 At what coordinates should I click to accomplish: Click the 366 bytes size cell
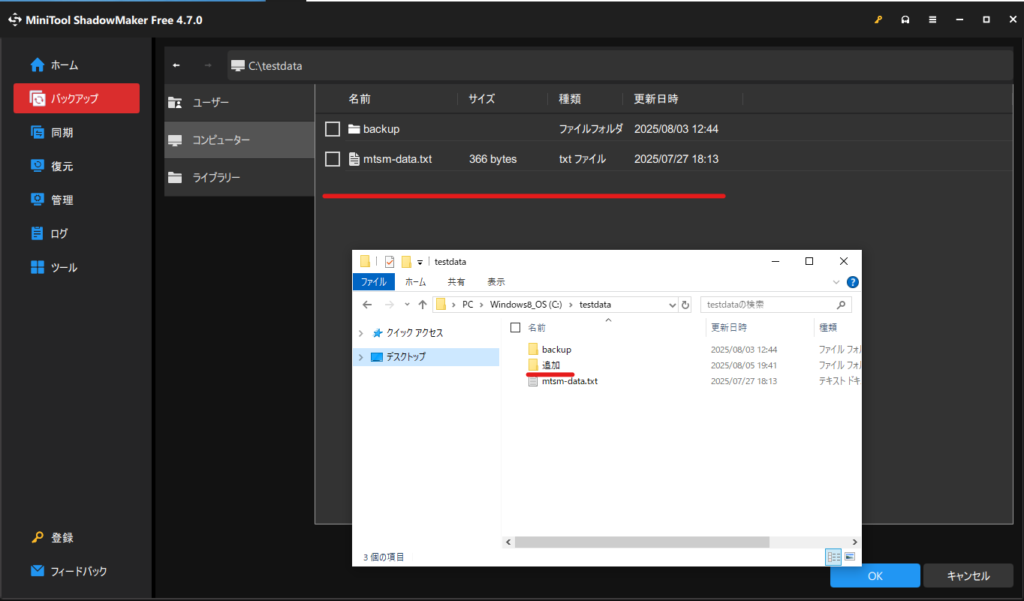coord(492,159)
